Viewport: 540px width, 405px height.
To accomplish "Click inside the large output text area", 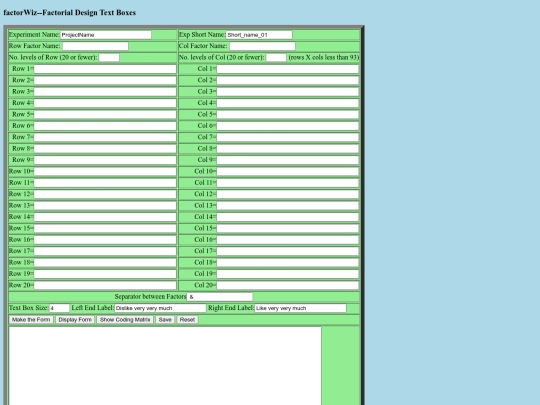I will [x=165, y=366].
